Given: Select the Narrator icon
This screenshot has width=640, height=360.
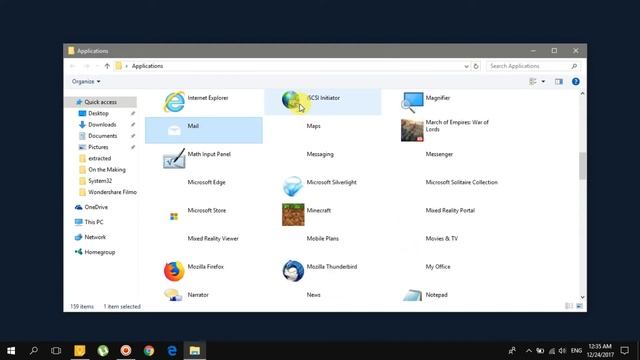Looking at the screenshot, I should pos(173,295).
